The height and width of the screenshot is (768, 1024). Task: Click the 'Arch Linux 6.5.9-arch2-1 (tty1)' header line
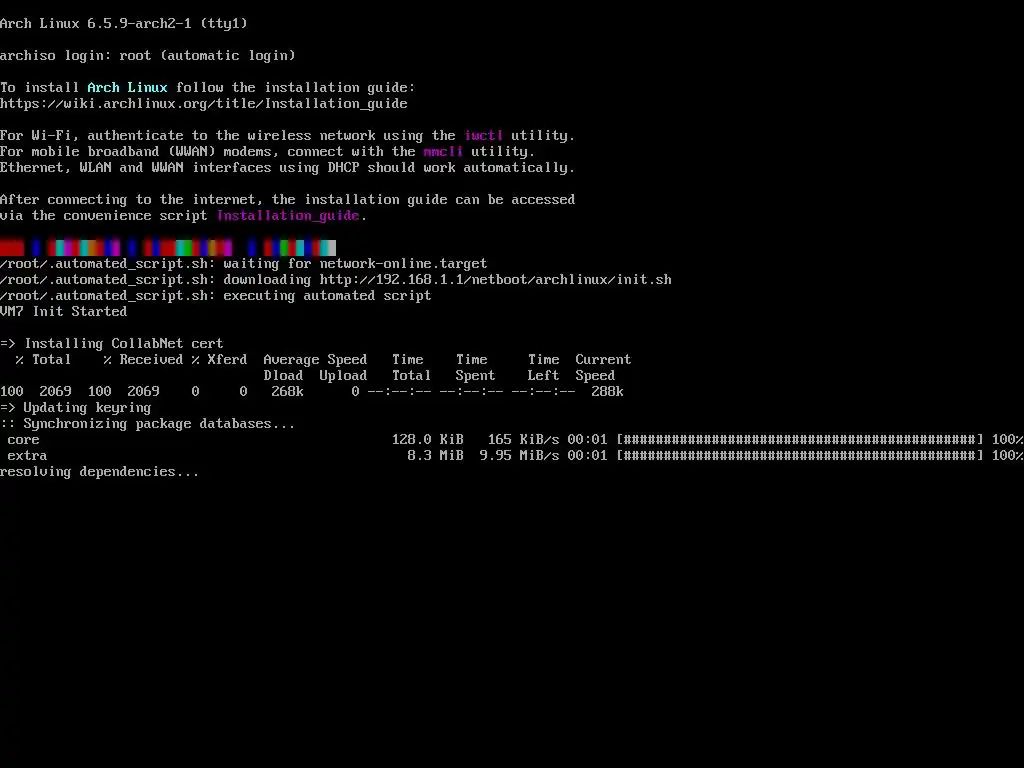coord(124,24)
